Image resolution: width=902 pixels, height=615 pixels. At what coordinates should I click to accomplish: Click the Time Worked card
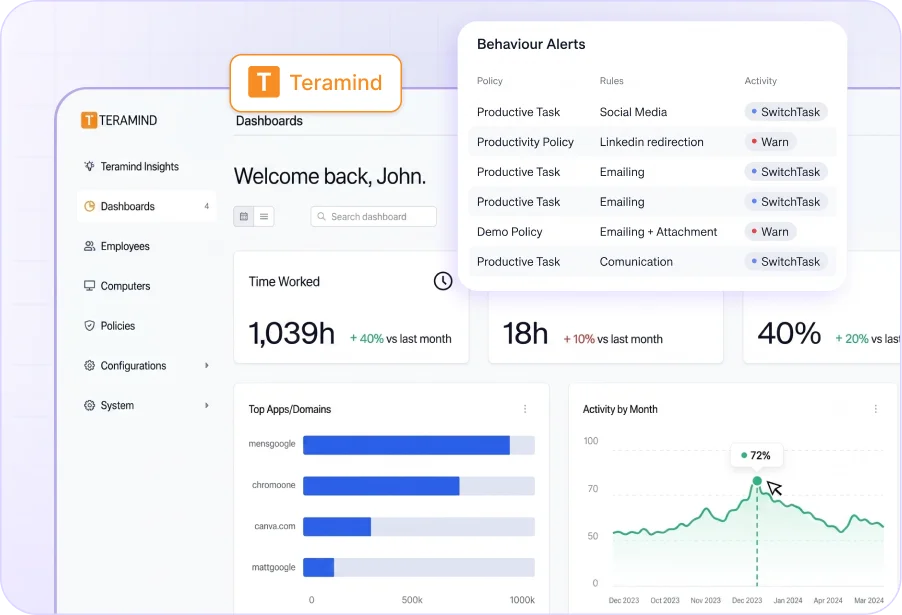[351, 308]
